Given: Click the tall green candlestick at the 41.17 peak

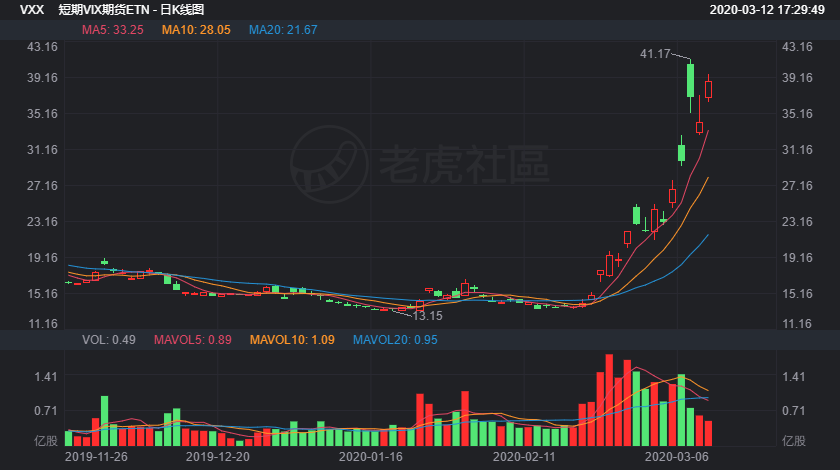Looking at the screenshot, I should coord(691,81).
